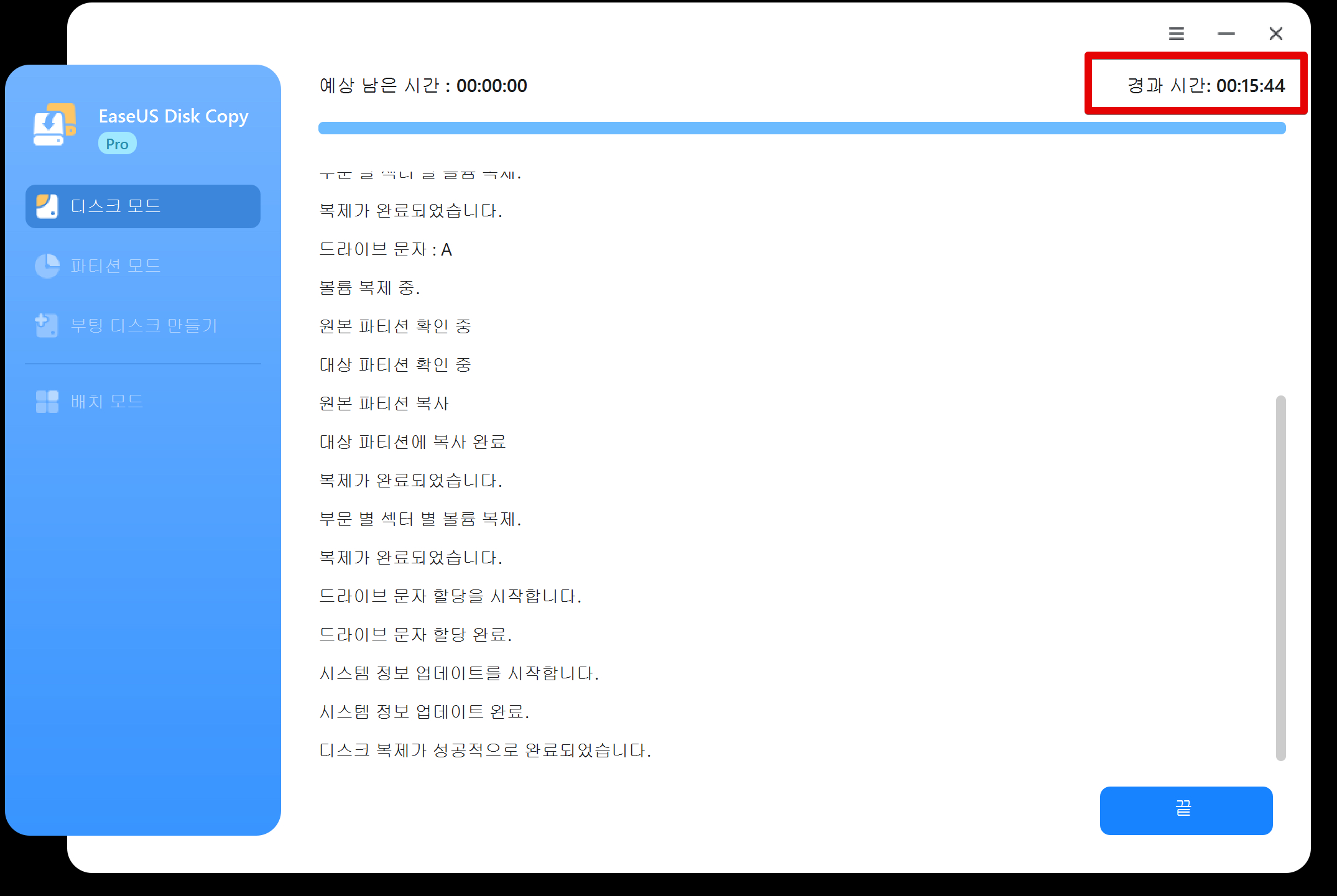Open the hamburger menu icon
This screenshot has height=896, width=1337.
click(x=1176, y=34)
